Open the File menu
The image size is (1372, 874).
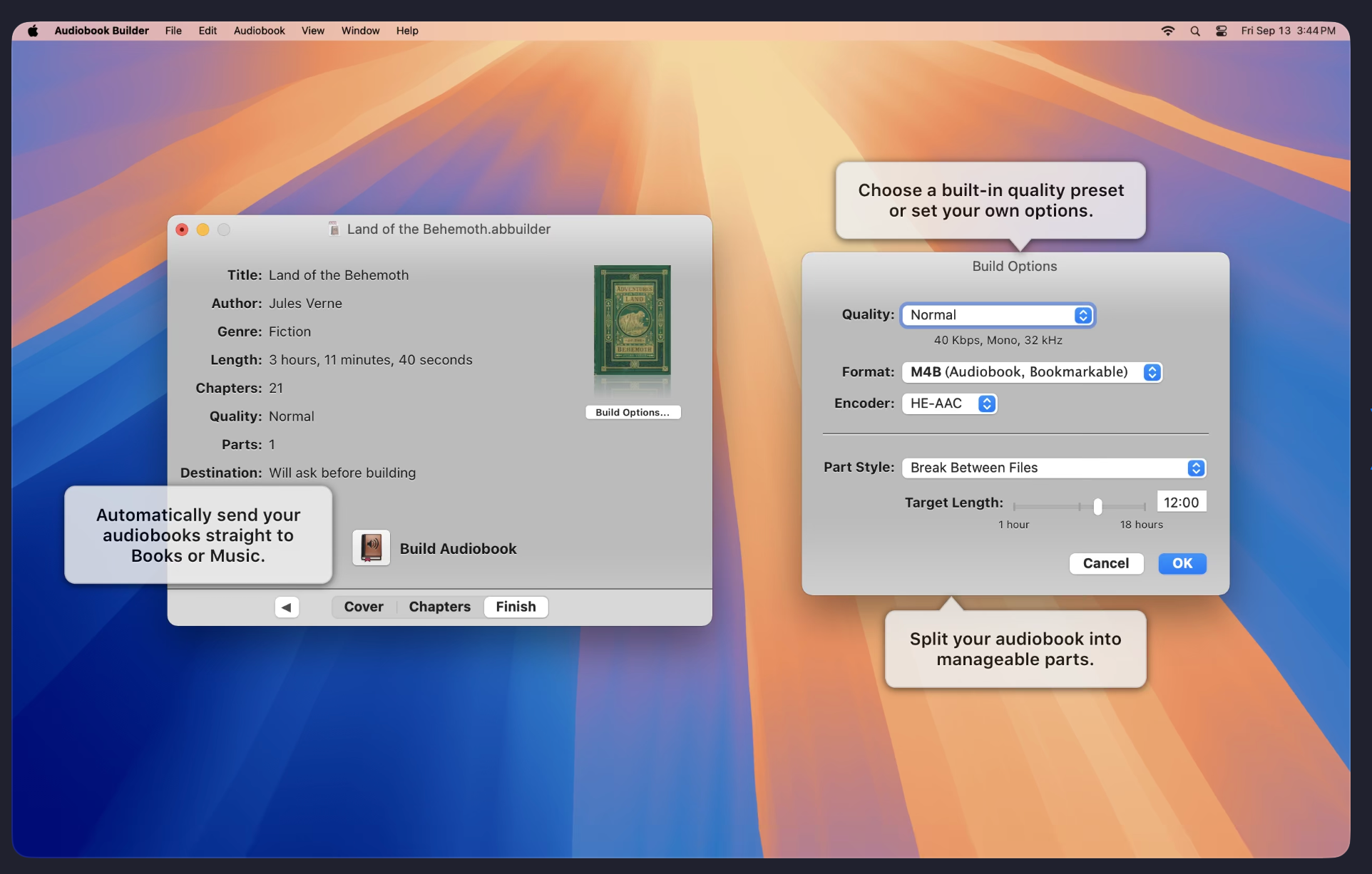click(x=173, y=31)
